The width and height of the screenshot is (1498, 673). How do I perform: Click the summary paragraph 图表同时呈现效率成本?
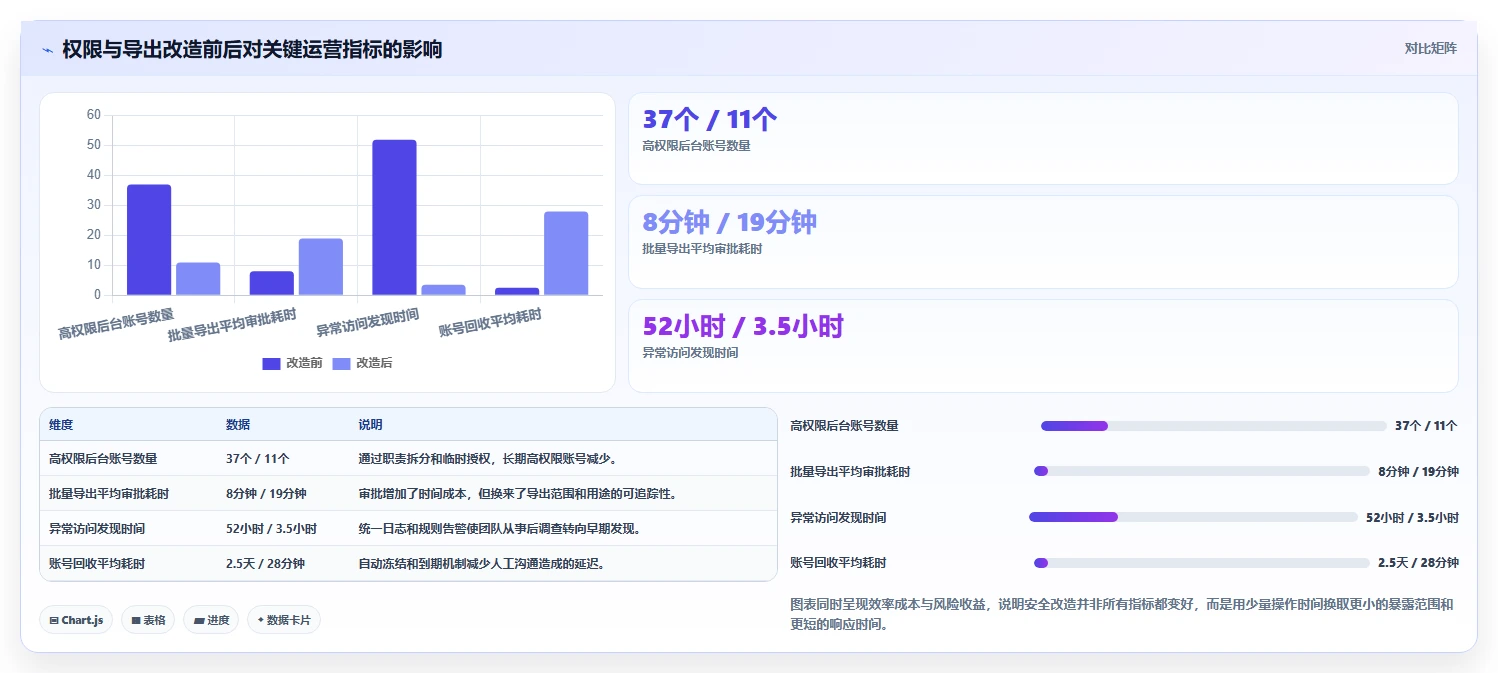point(1121,614)
